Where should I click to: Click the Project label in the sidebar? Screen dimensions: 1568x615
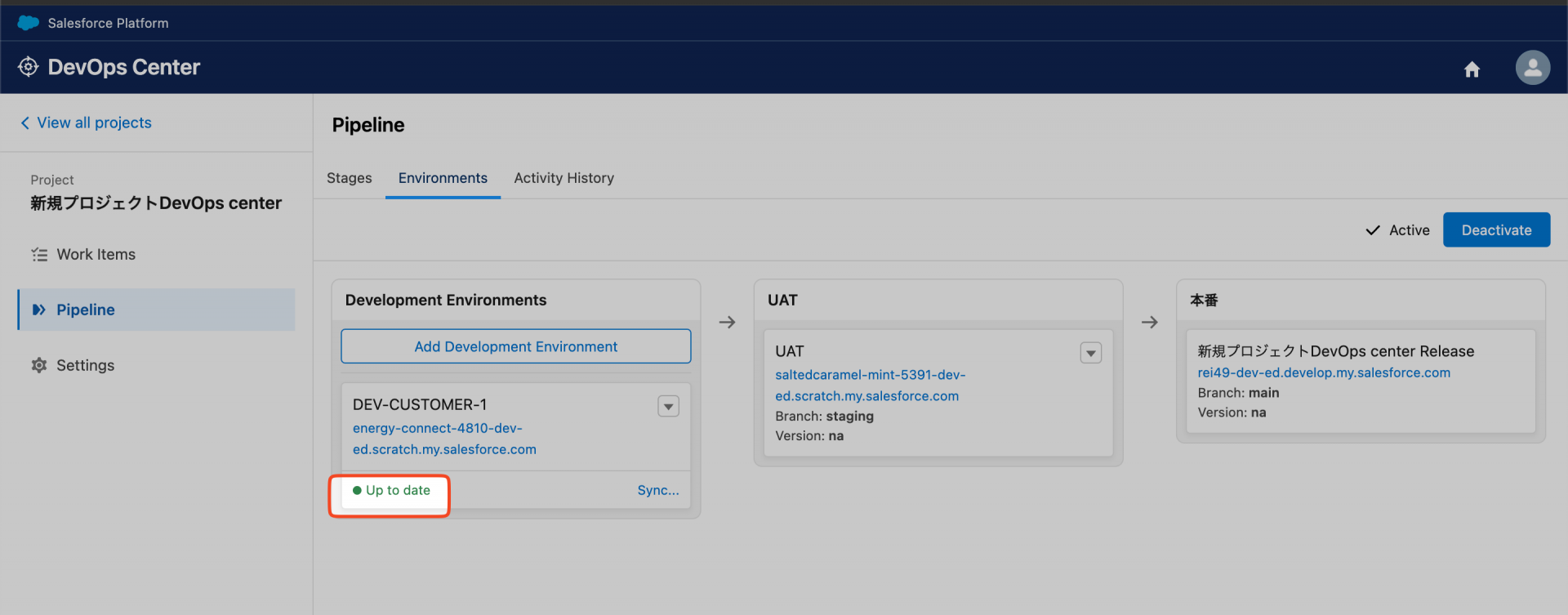point(52,180)
